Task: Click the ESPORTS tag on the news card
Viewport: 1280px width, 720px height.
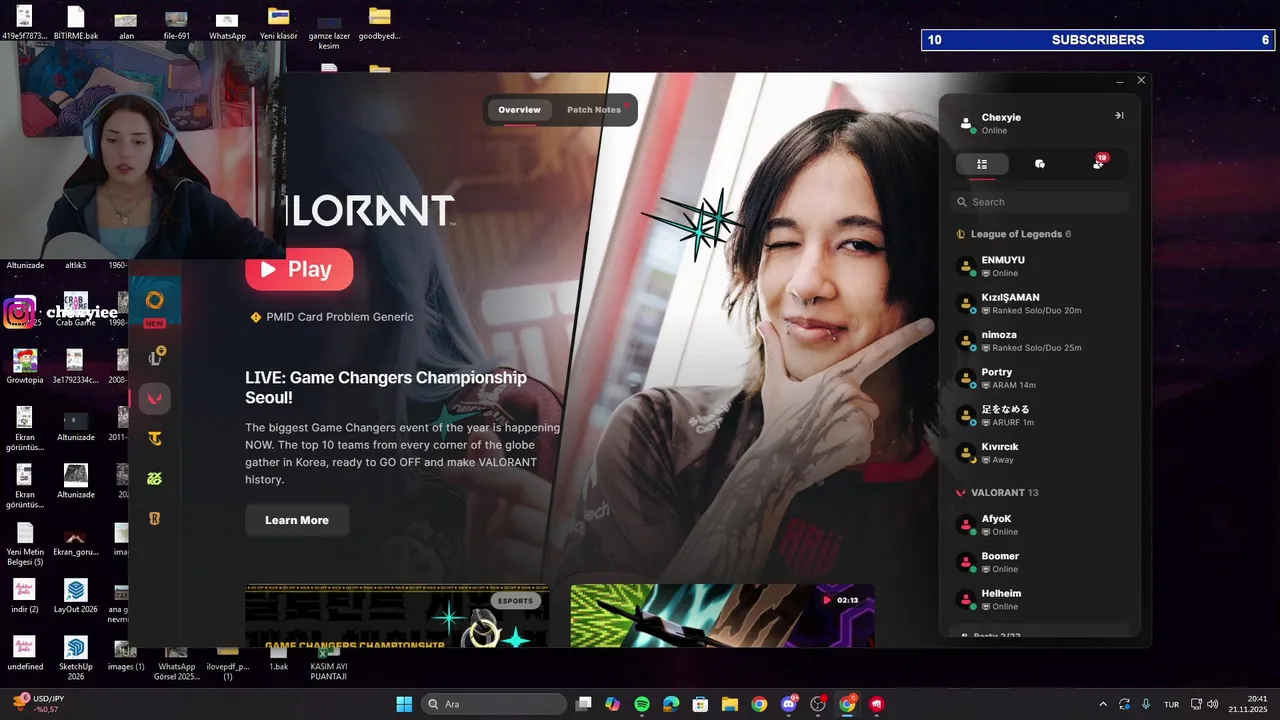Action: 517,601
